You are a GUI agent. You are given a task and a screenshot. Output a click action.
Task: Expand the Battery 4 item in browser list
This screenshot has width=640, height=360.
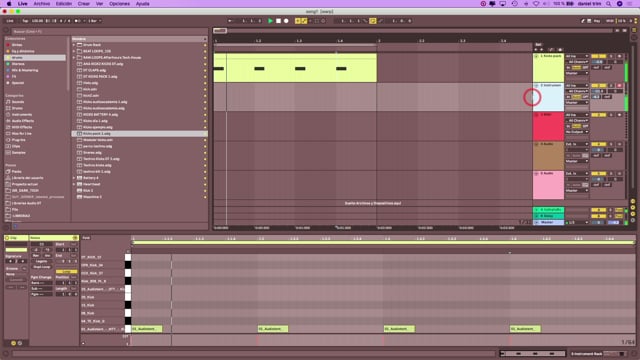[74, 178]
